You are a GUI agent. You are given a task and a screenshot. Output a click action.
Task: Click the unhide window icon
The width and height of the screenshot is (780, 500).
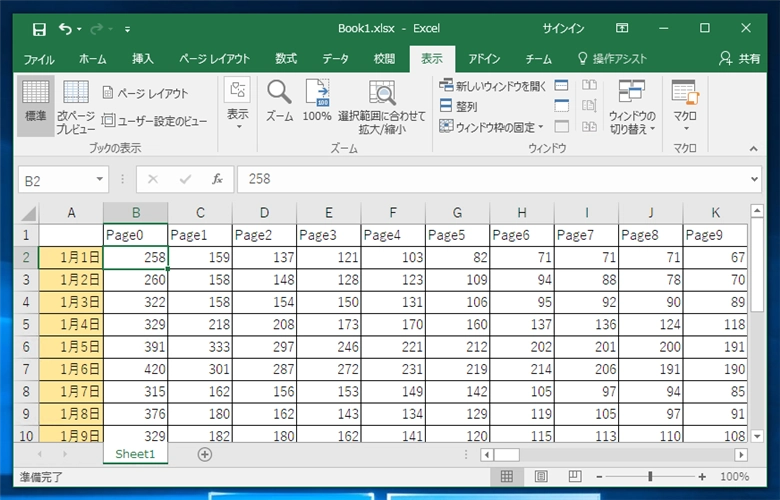point(562,126)
